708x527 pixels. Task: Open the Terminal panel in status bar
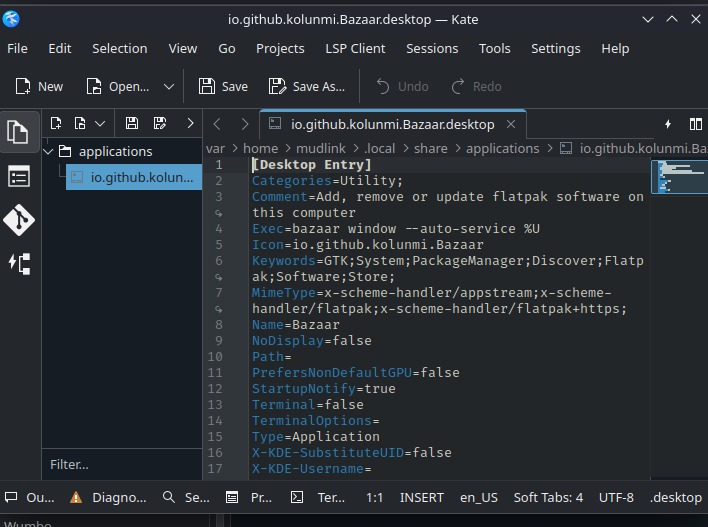317,497
